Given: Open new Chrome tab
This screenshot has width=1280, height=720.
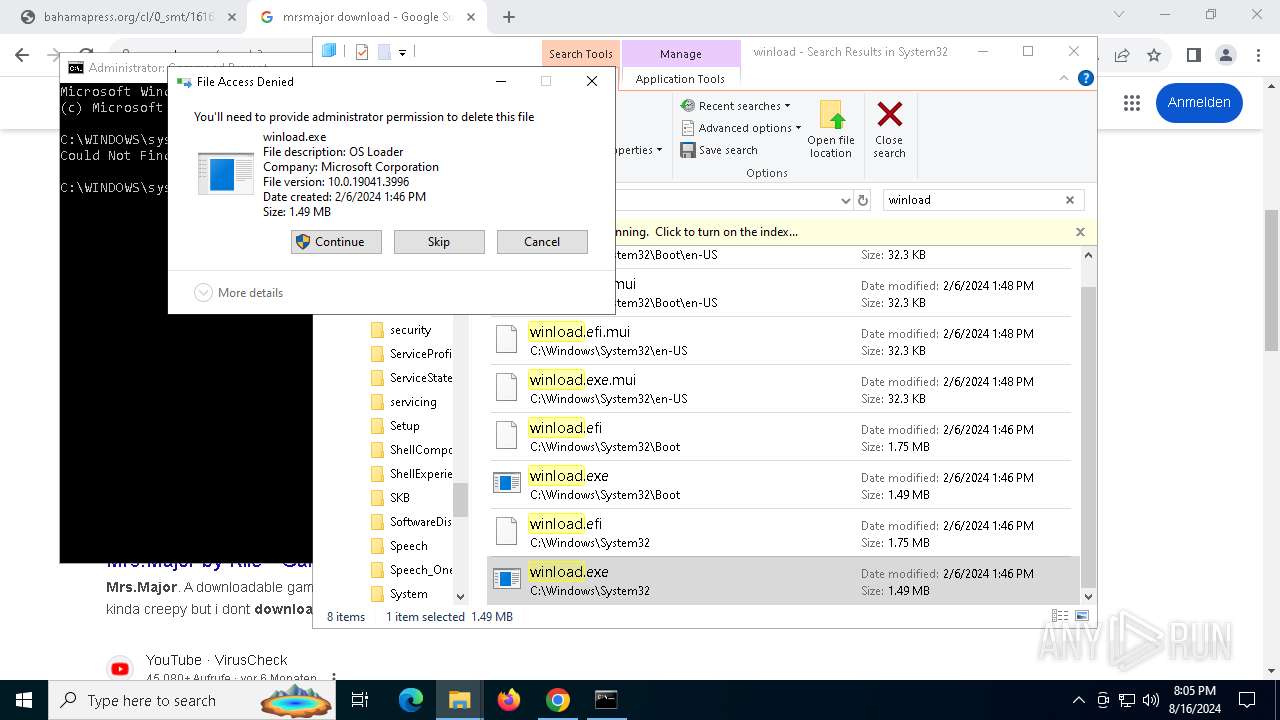Looking at the screenshot, I should [509, 17].
